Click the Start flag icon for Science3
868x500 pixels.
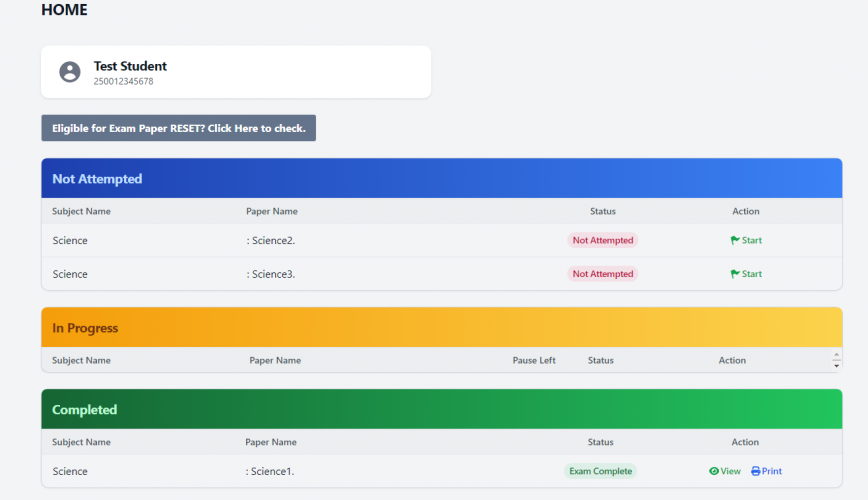735,274
